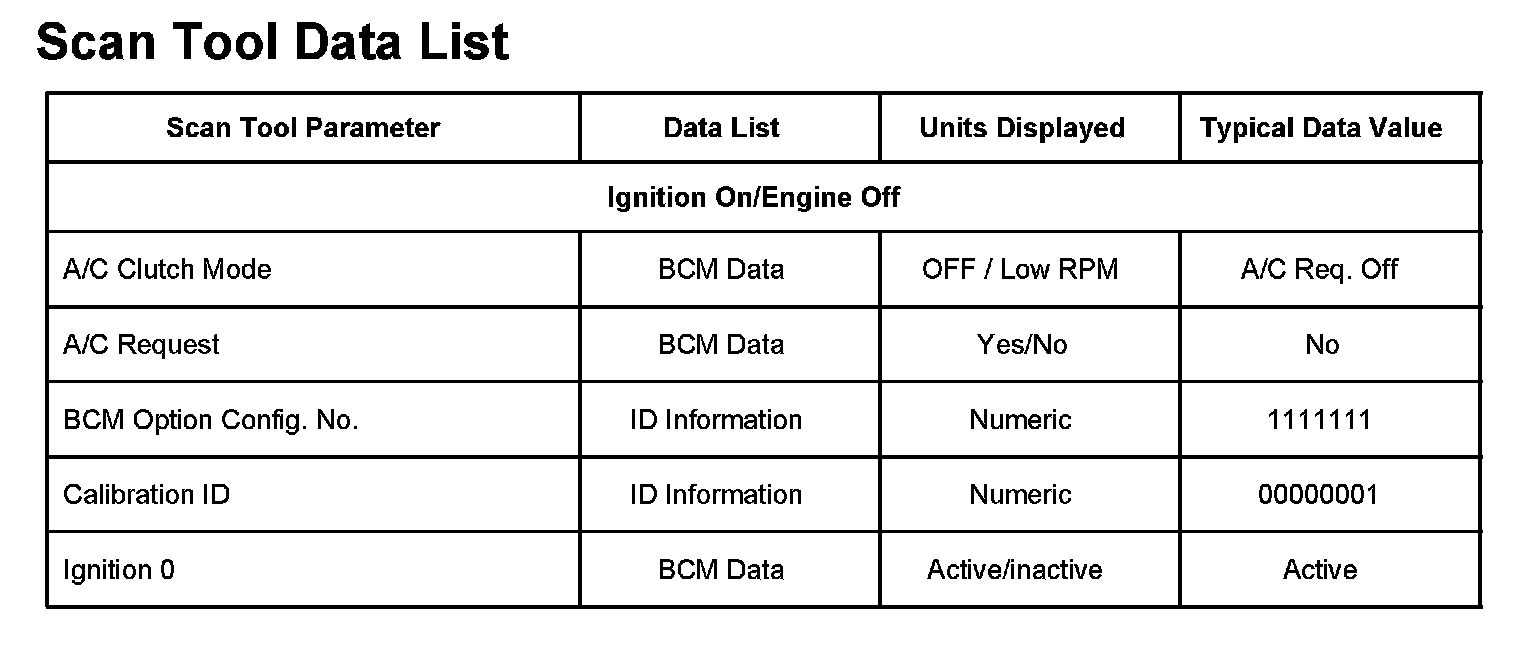
Task: Select the "OFF / Low RPM" units cell
Action: pos(1020,270)
